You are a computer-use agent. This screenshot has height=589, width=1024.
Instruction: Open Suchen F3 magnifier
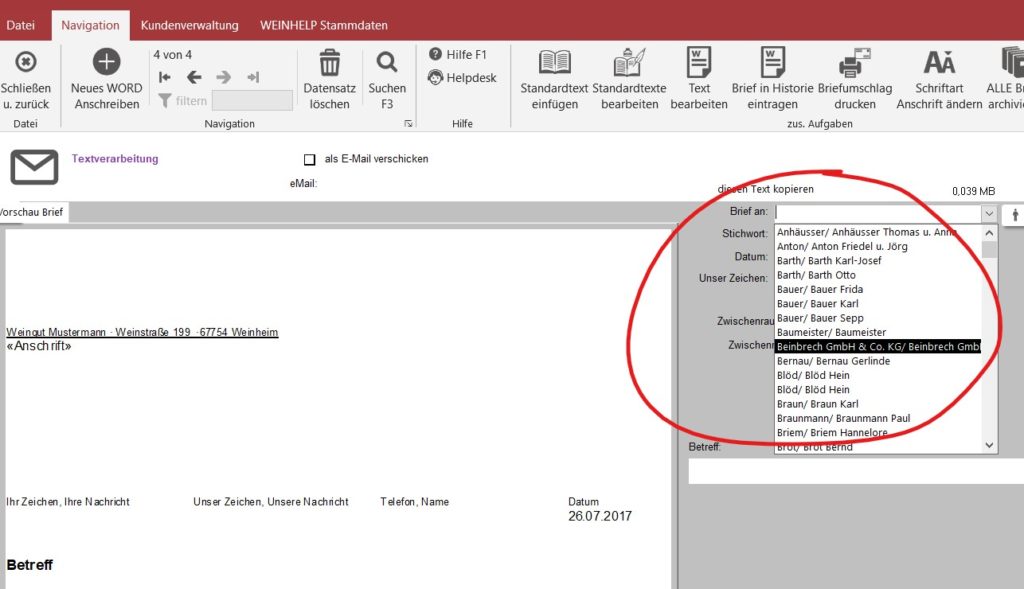click(387, 63)
